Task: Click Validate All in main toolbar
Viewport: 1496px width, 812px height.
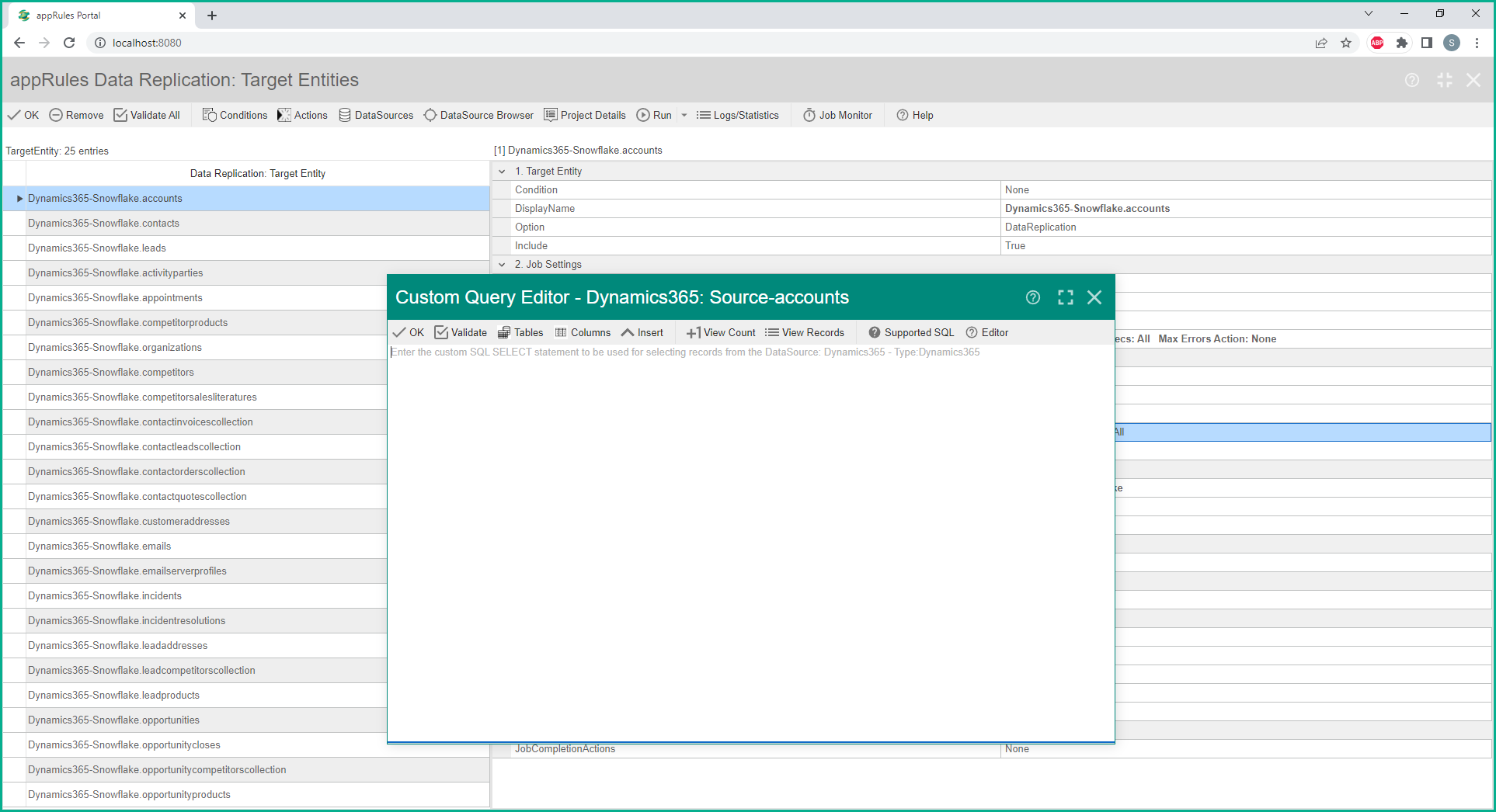Action: (147, 115)
